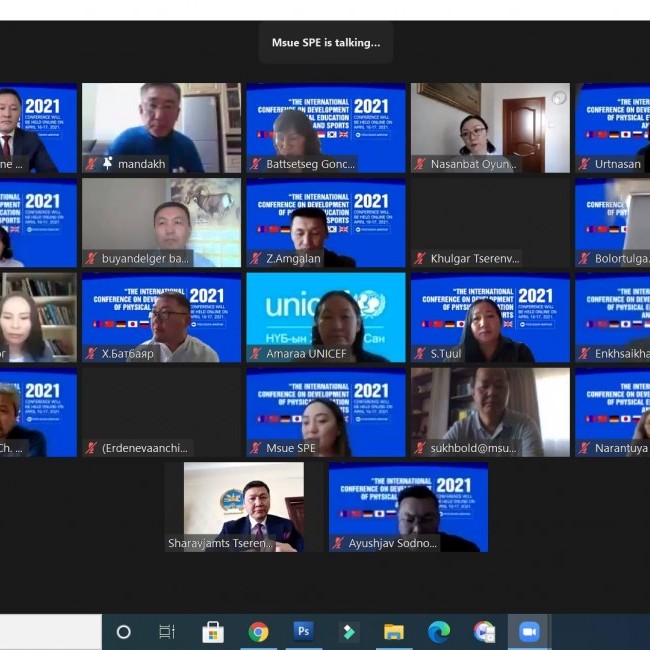The image size is (650, 650).
Task: Select buyandelger ba's video tile
Action: tap(162, 223)
